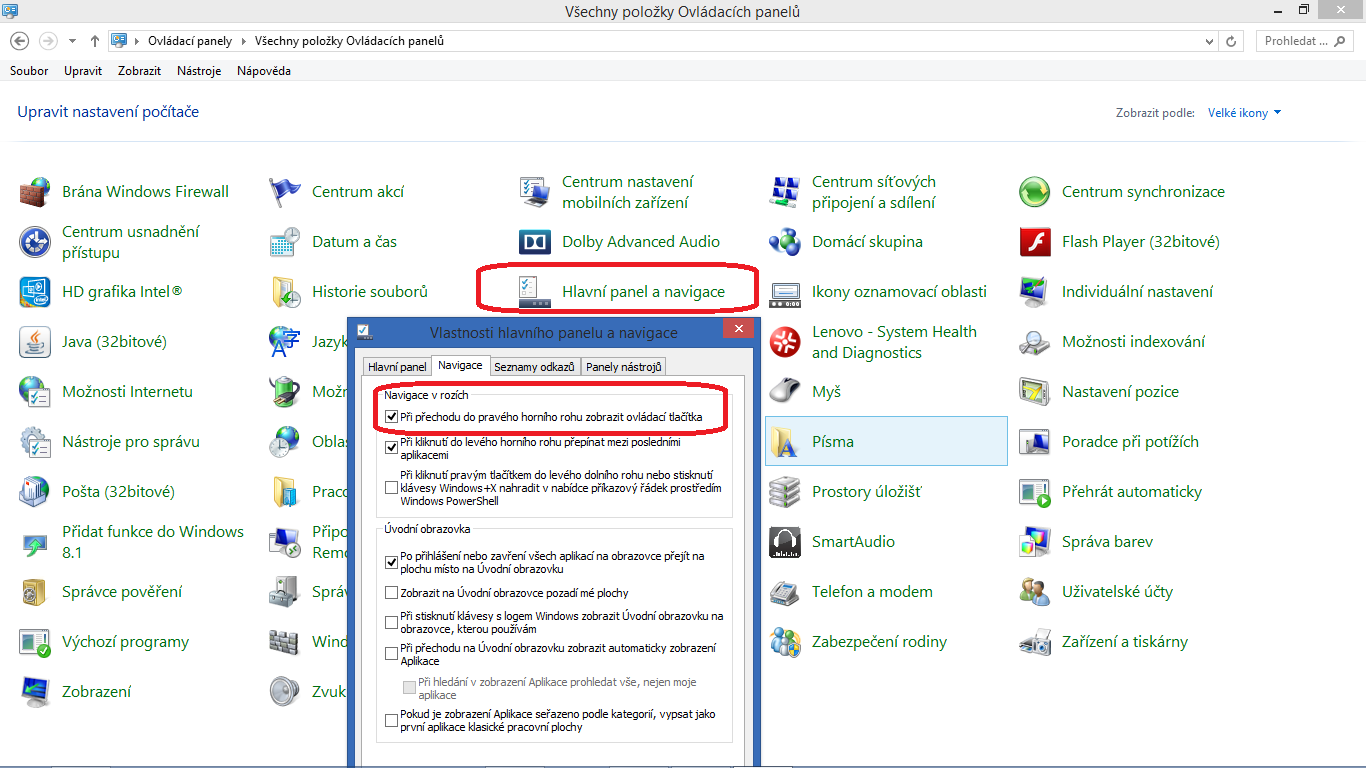Open Možnosti Internetu
The width and height of the screenshot is (1366, 768).
click(106, 392)
